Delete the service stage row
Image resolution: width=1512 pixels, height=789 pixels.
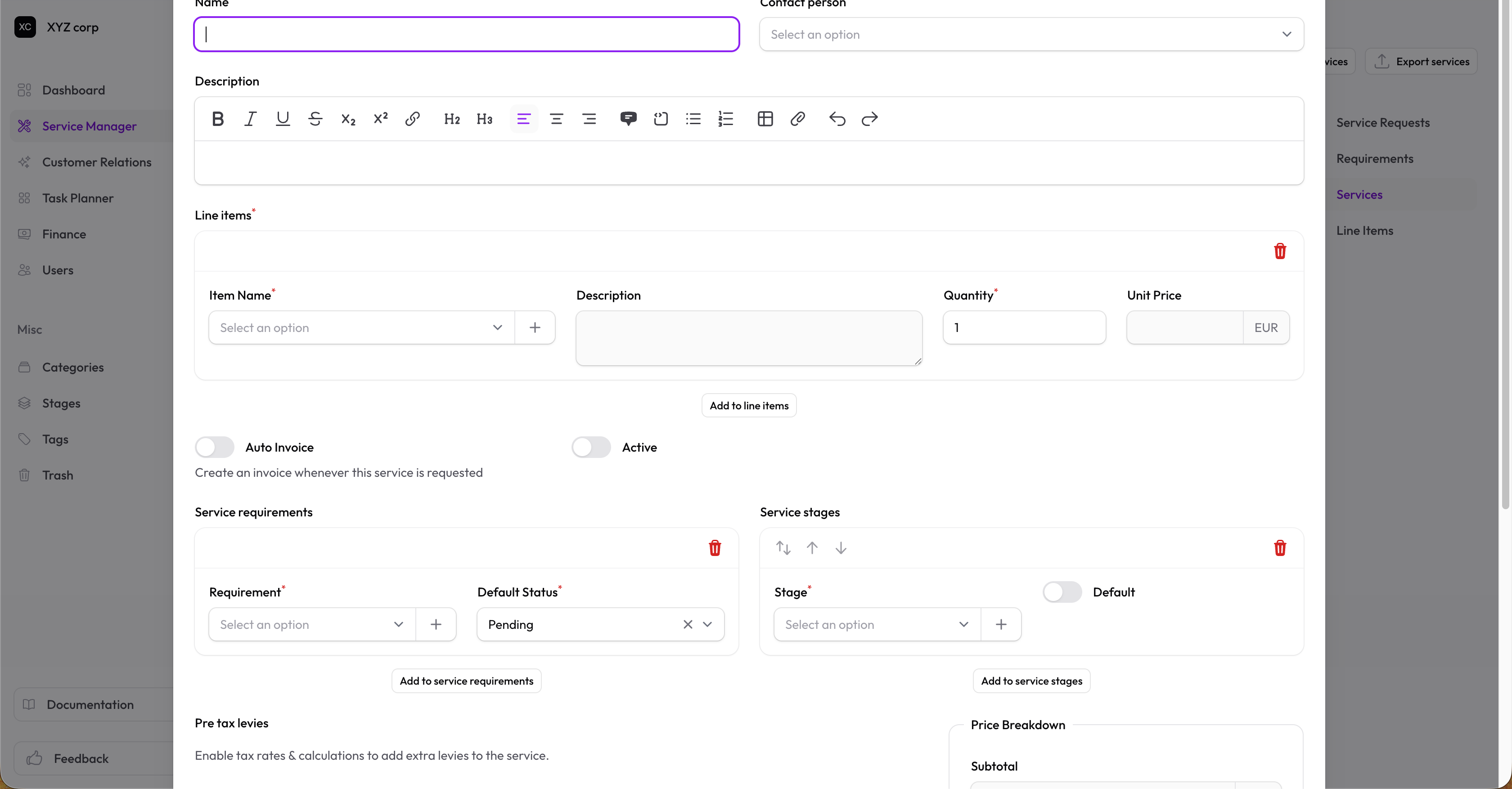[x=1279, y=548]
